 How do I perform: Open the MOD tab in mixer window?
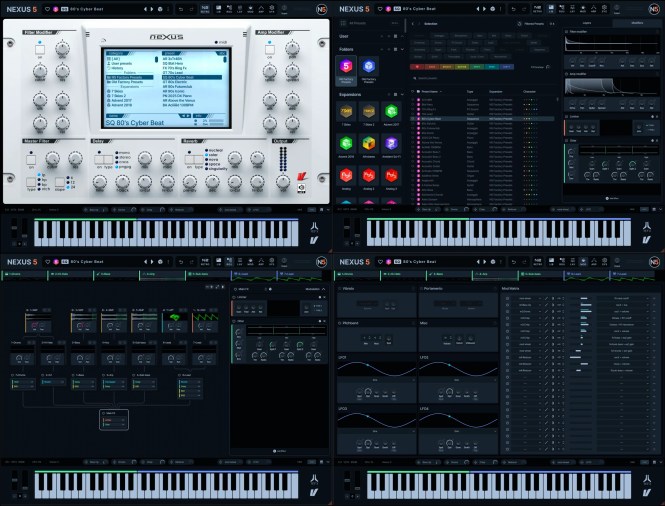(x=250, y=262)
